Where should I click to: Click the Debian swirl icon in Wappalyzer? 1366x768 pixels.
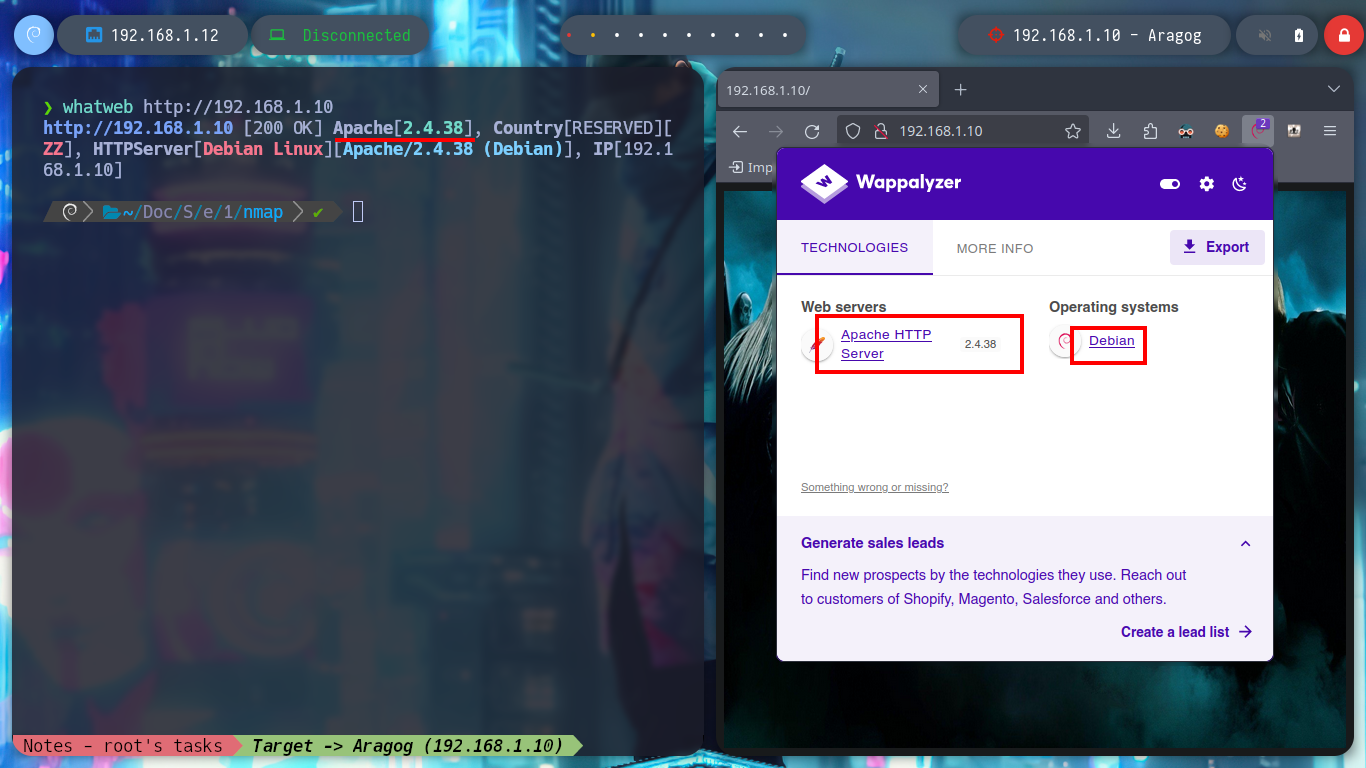coord(1064,341)
